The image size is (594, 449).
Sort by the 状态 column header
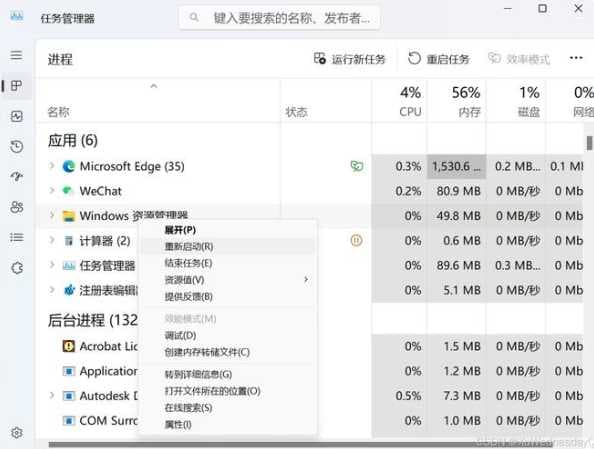[x=327, y=102]
